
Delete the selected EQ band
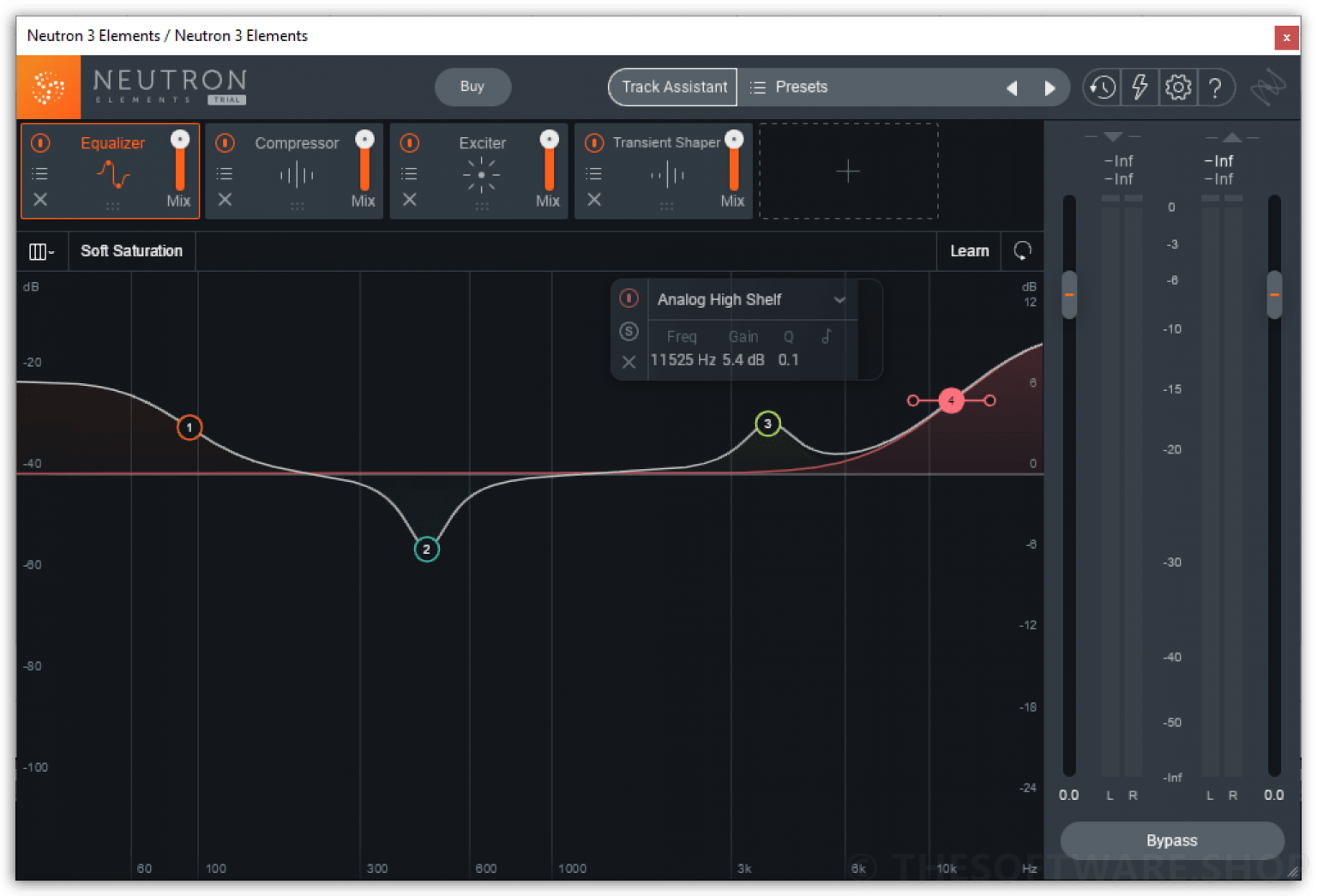[x=628, y=362]
